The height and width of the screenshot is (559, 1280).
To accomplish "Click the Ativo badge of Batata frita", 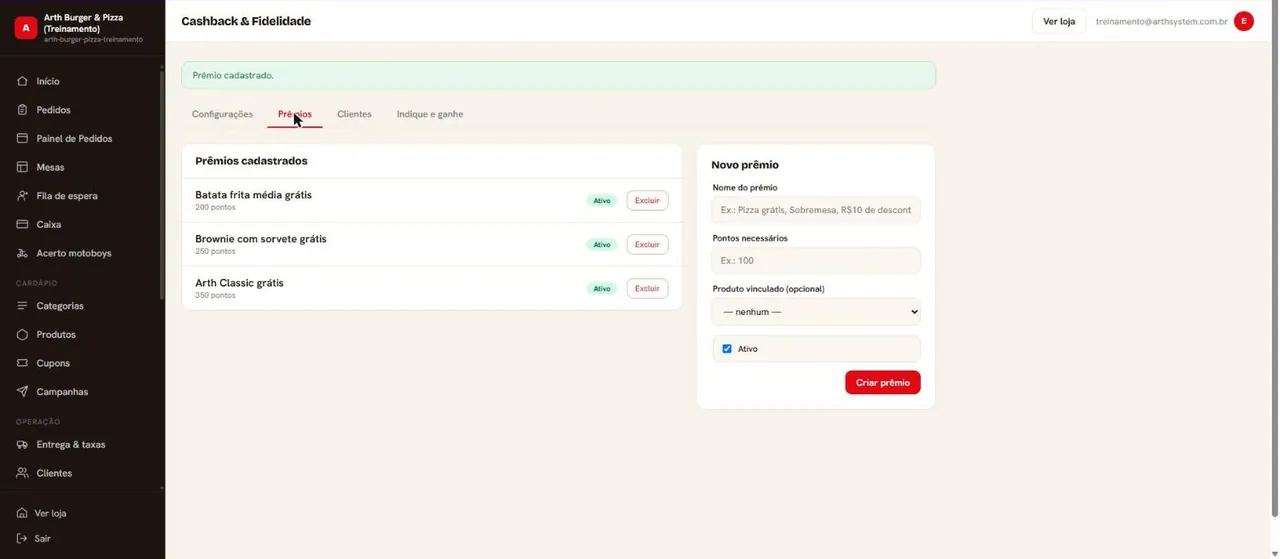I will pos(602,201).
